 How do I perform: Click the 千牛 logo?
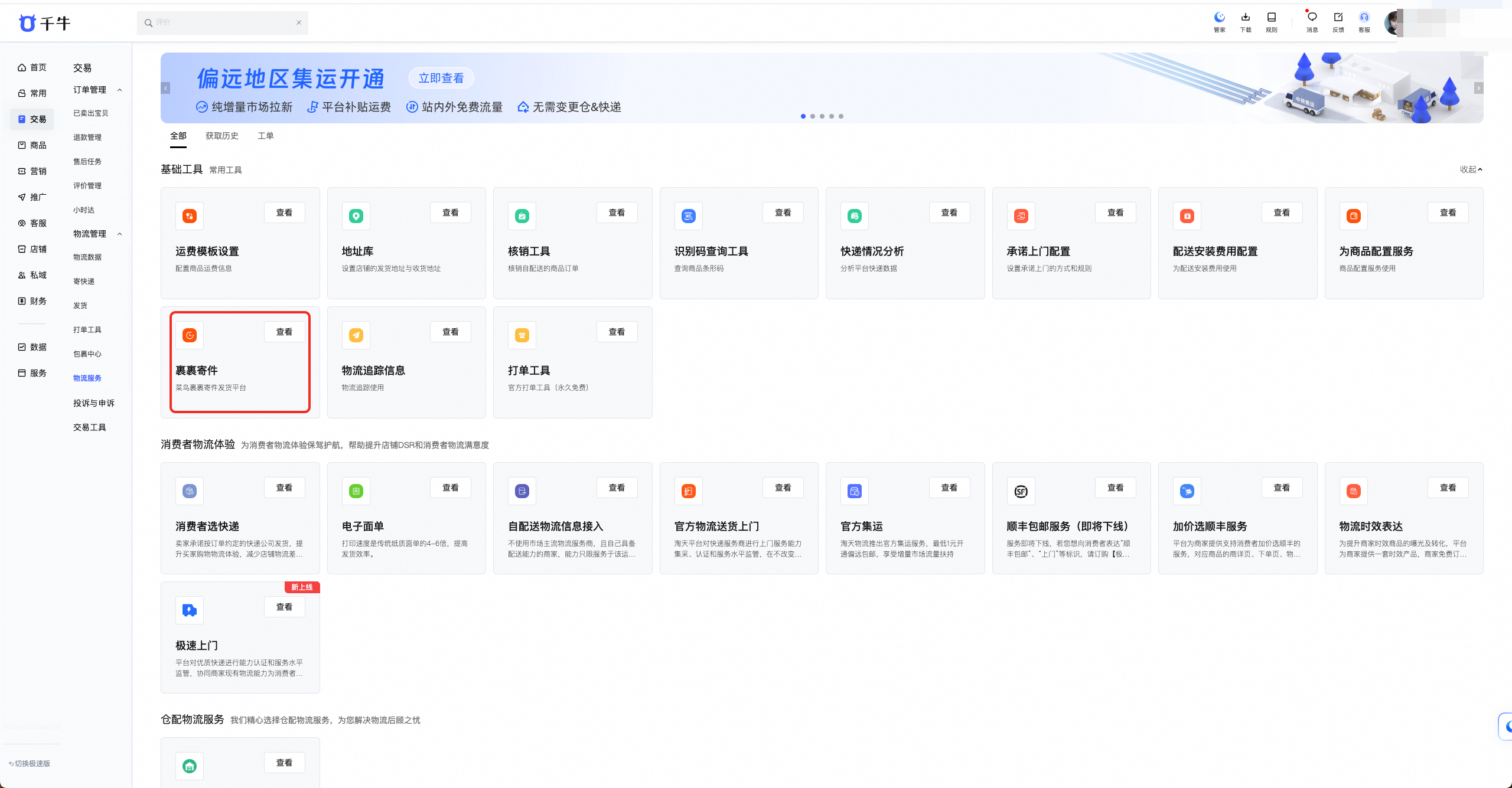[x=45, y=23]
